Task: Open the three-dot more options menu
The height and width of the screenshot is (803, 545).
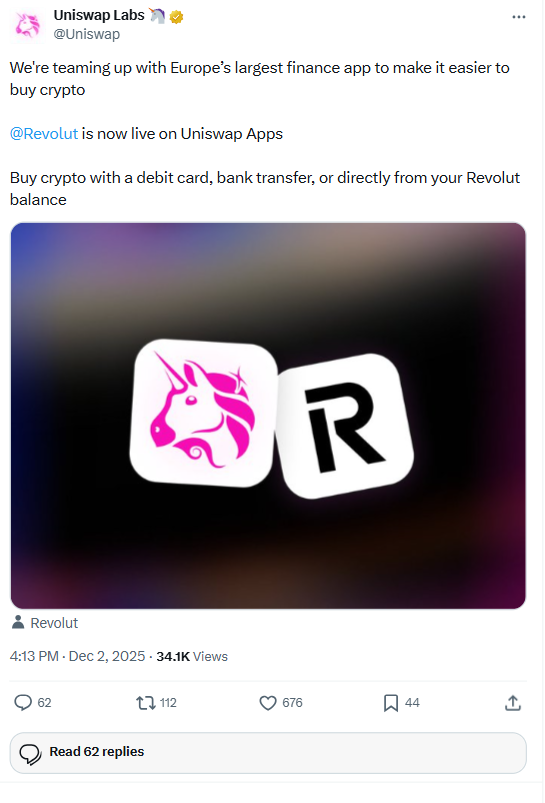Action: pos(518,17)
